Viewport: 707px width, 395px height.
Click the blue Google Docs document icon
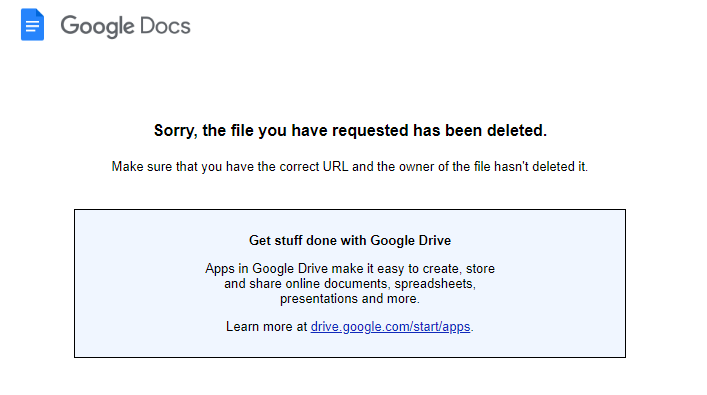coord(32,24)
